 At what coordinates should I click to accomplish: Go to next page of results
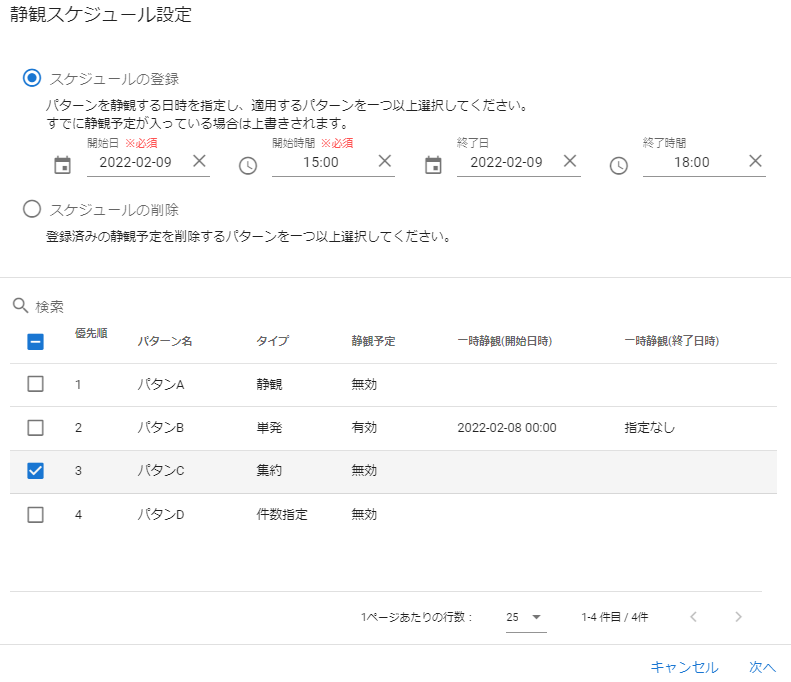pyautogui.click(x=738, y=617)
